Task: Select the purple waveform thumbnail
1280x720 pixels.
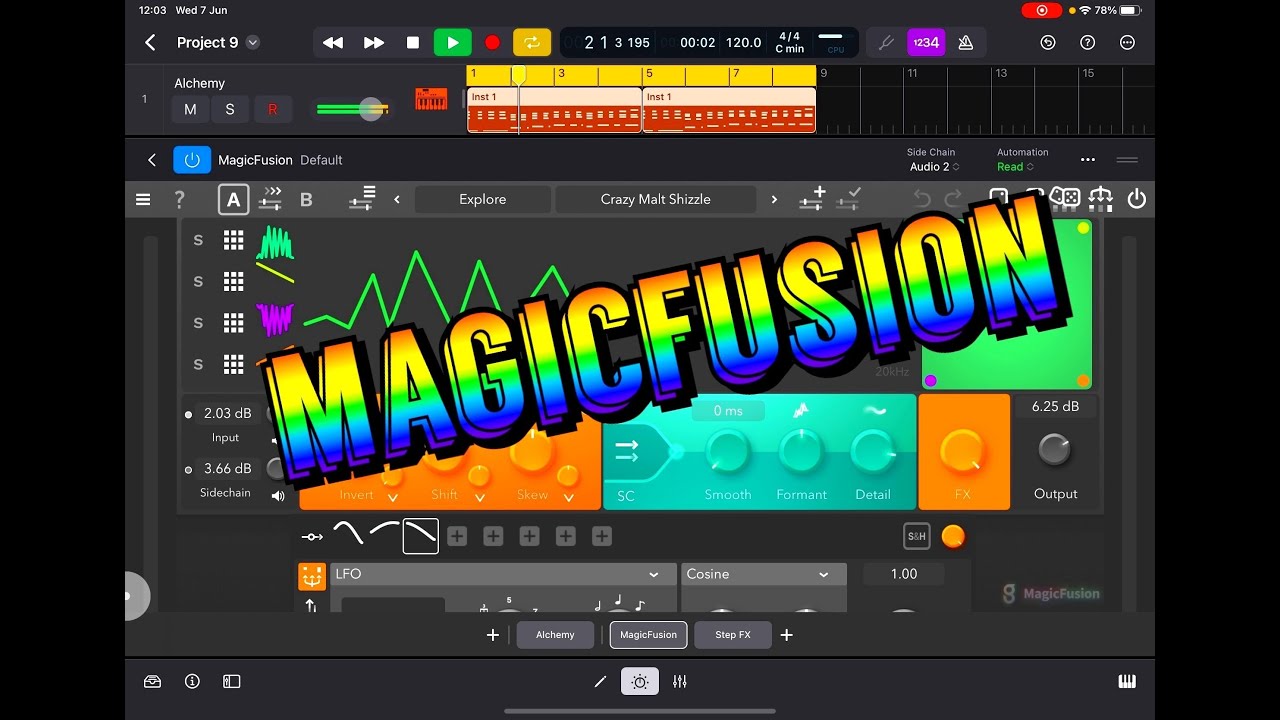Action: click(x=275, y=320)
